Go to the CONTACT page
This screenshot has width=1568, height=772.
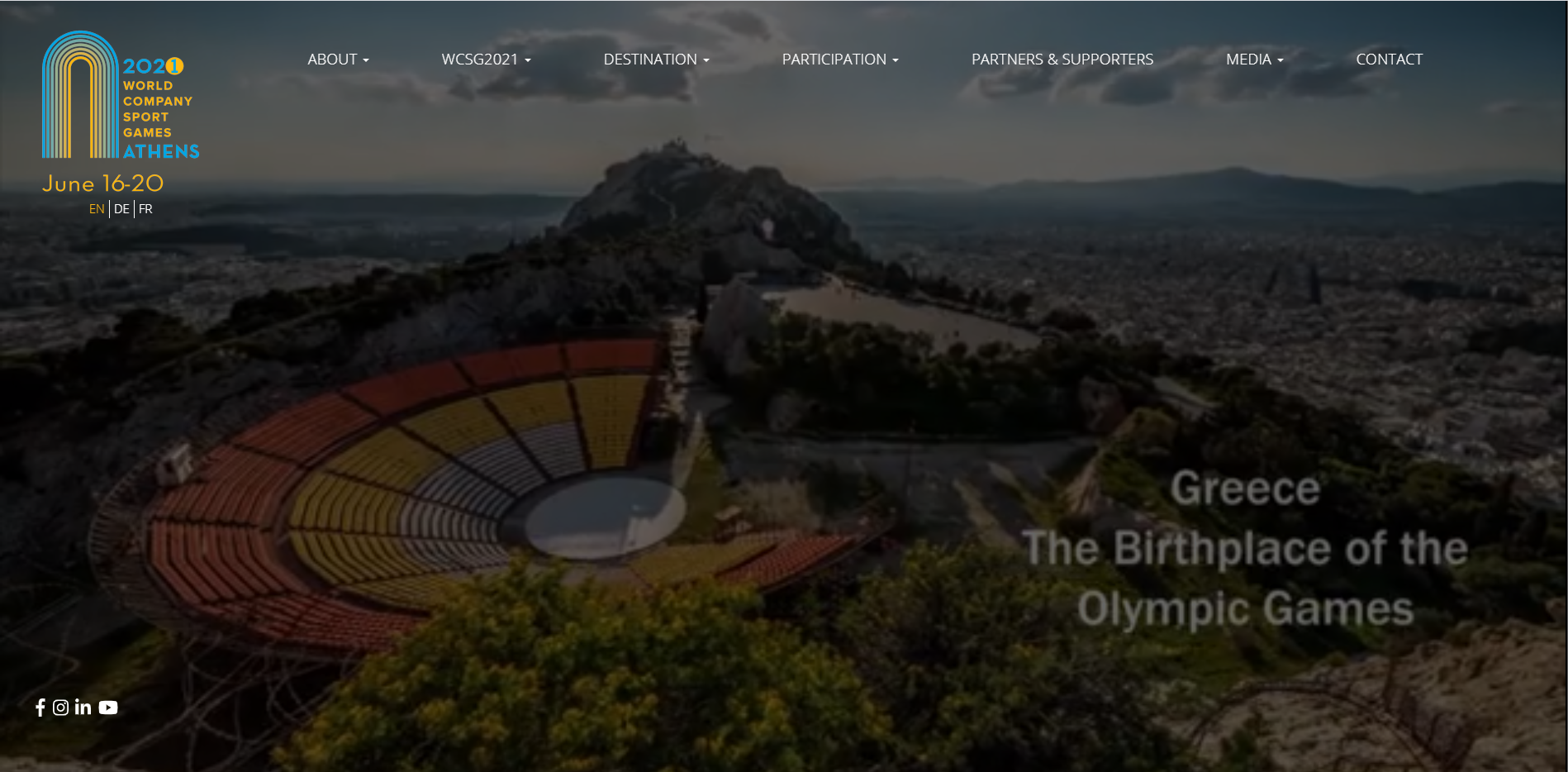coord(1389,60)
